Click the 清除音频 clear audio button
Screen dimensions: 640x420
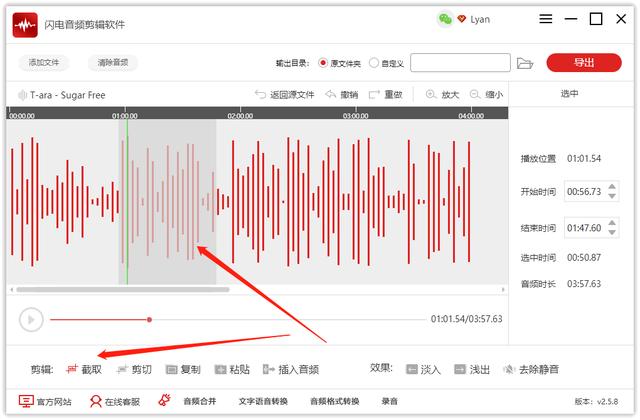click(113, 63)
